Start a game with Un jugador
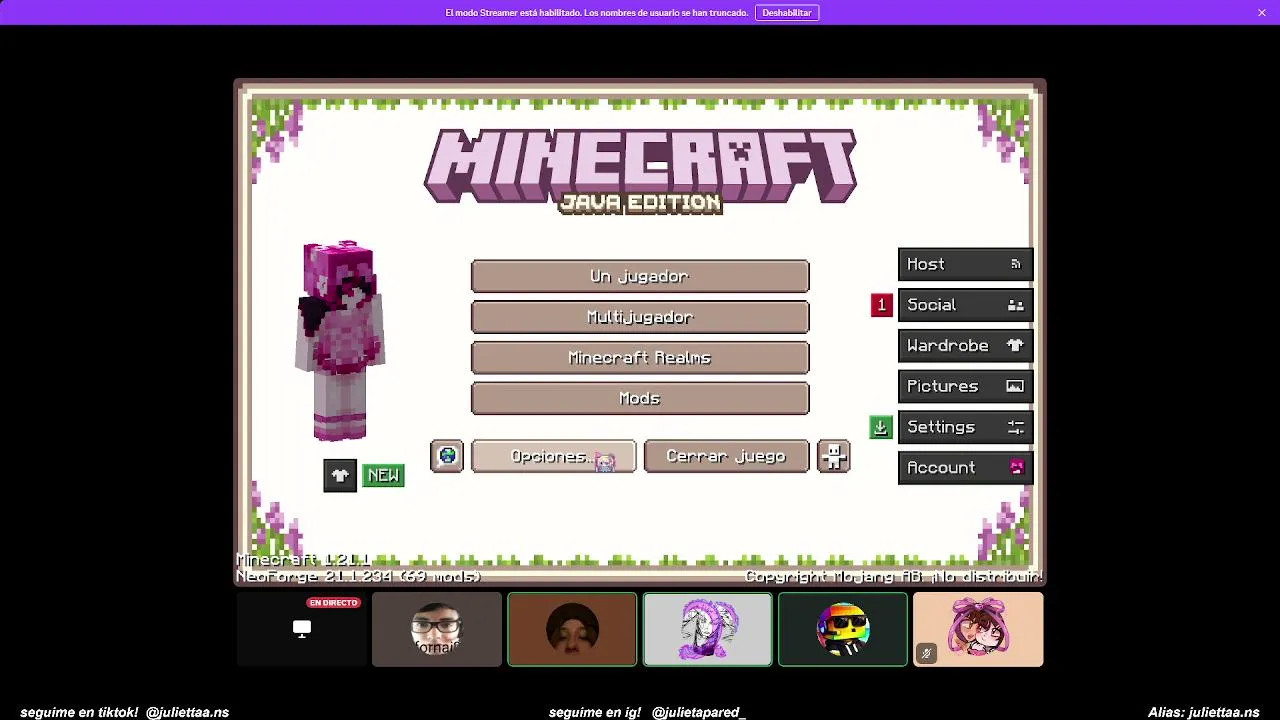The width and height of the screenshot is (1280, 720). (x=640, y=276)
